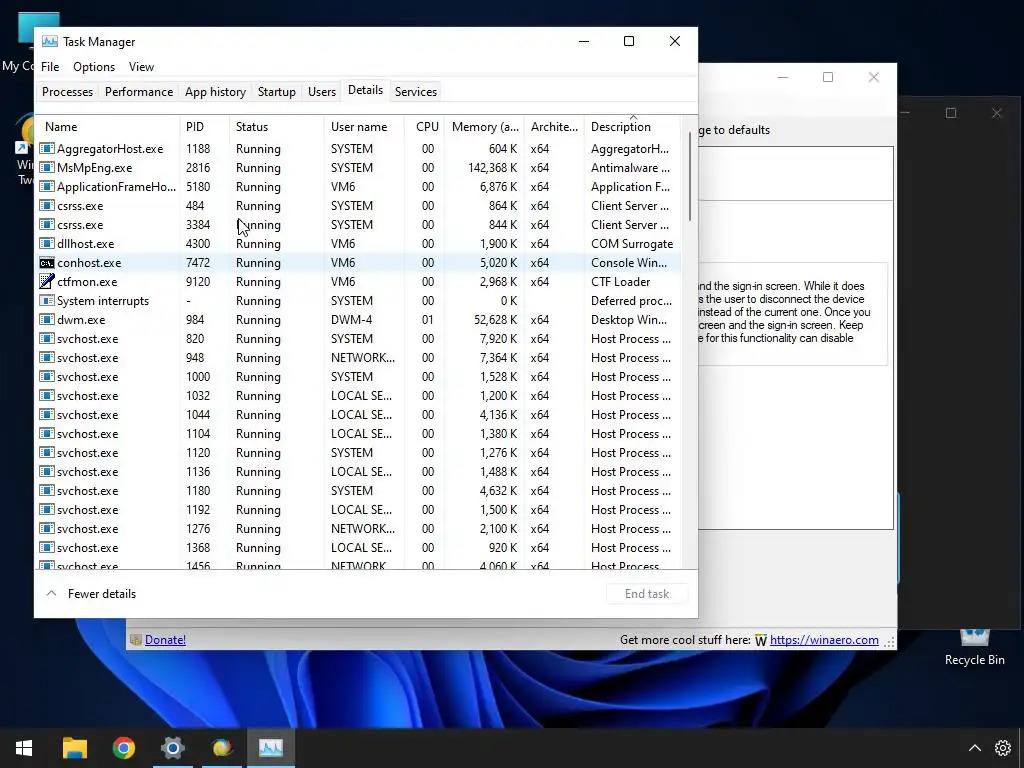Viewport: 1024px width, 768px height.
Task: Select svchost.exe with PID 1276
Action: tap(359, 529)
